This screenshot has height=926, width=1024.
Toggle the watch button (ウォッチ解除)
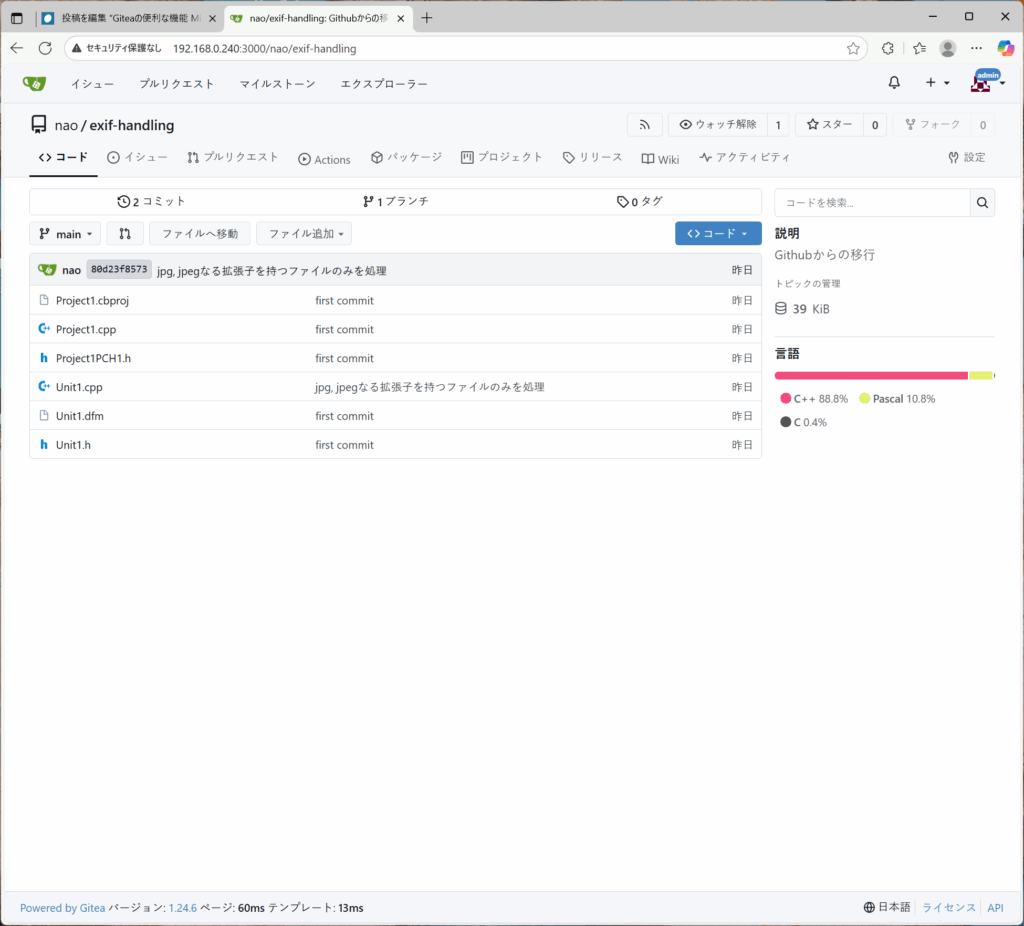pyautogui.click(x=718, y=125)
